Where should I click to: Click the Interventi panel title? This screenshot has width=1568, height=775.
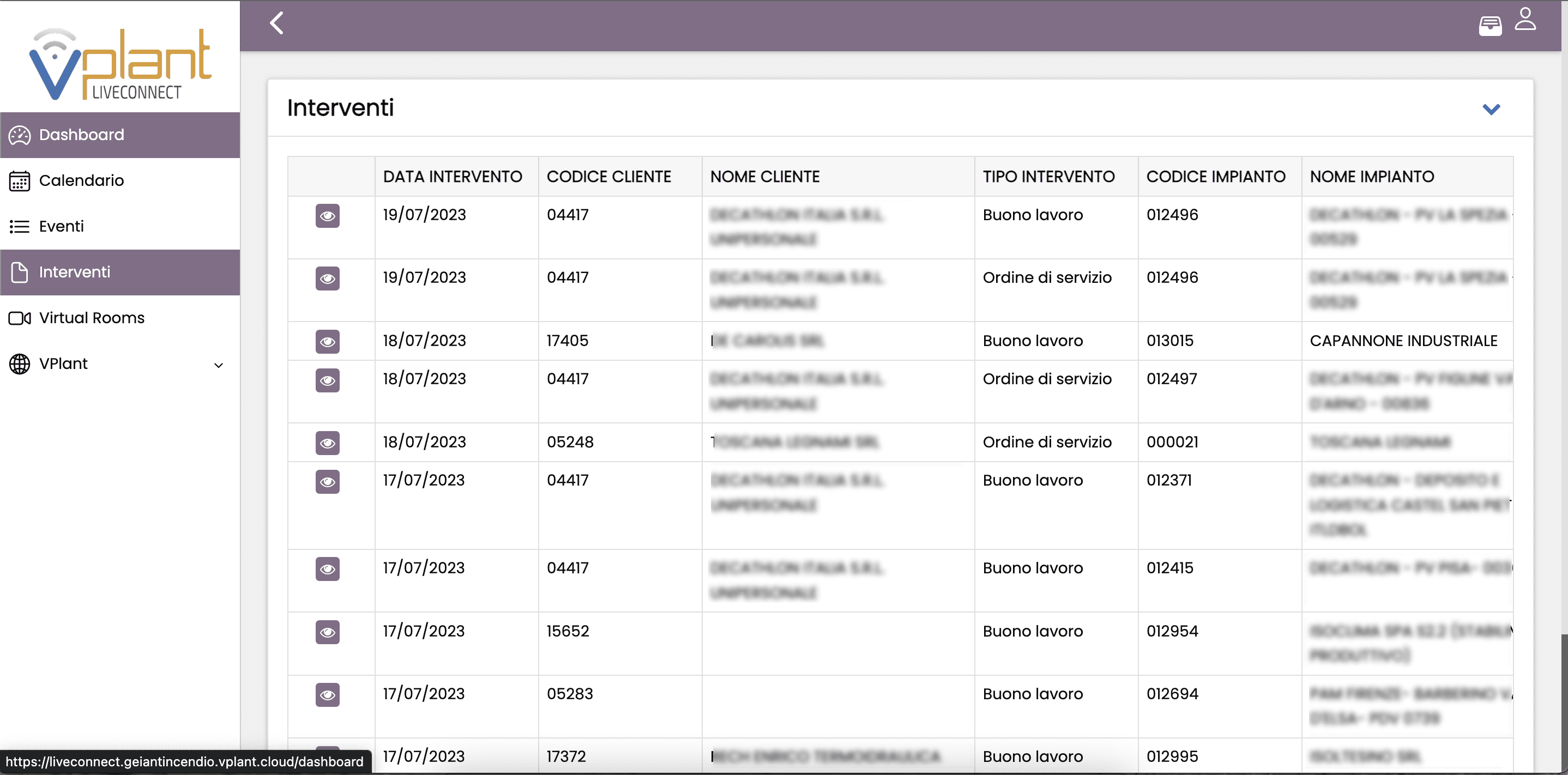[x=340, y=108]
